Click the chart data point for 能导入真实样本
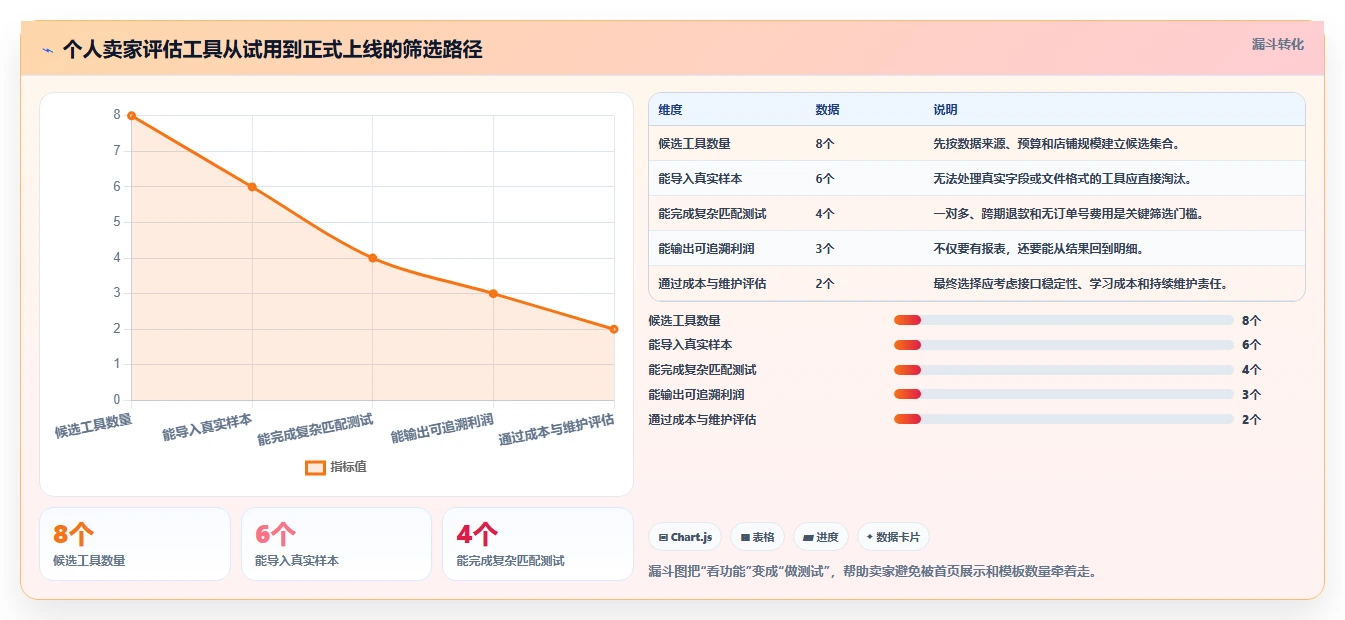 [252, 187]
